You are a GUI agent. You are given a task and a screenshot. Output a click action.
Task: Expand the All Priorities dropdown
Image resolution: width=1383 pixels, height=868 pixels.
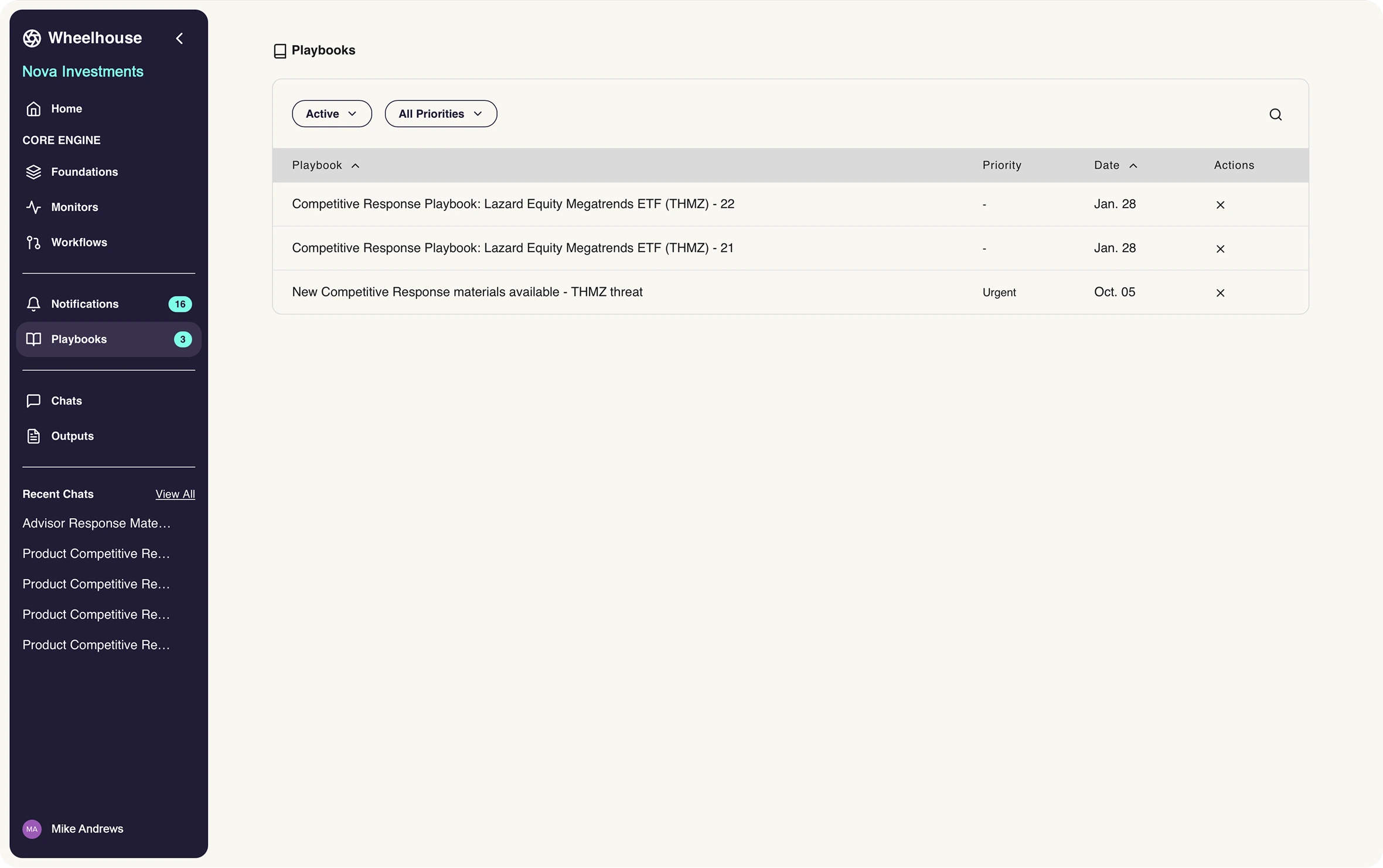click(x=440, y=114)
